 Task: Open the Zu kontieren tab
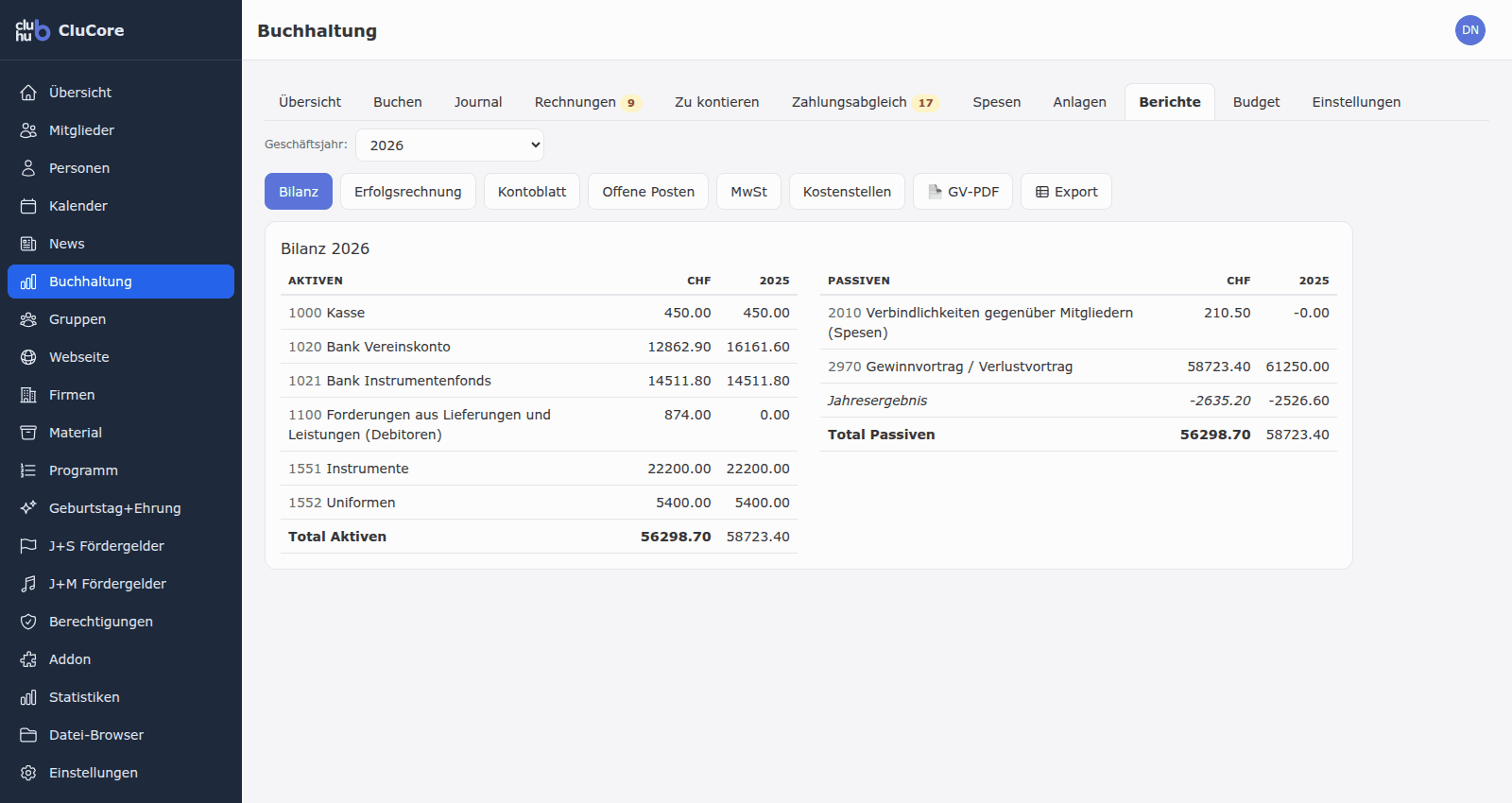tap(717, 102)
